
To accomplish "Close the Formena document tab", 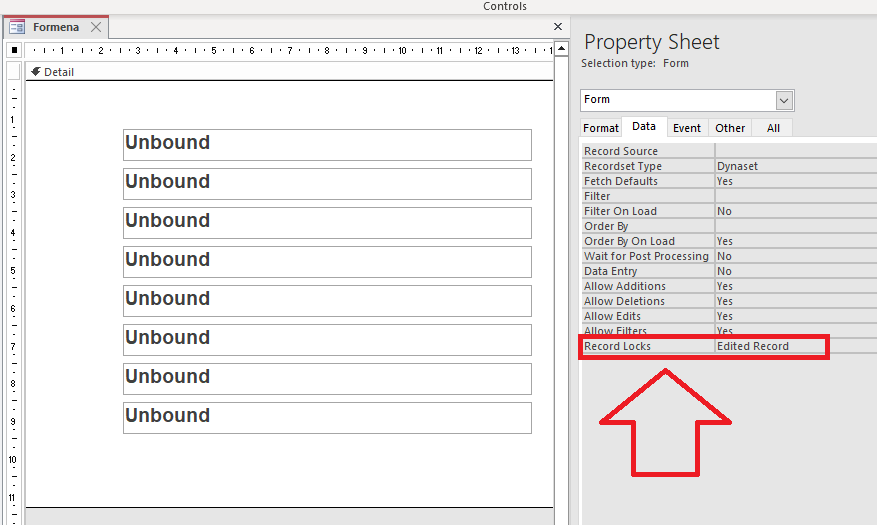I will pos(95,27).
